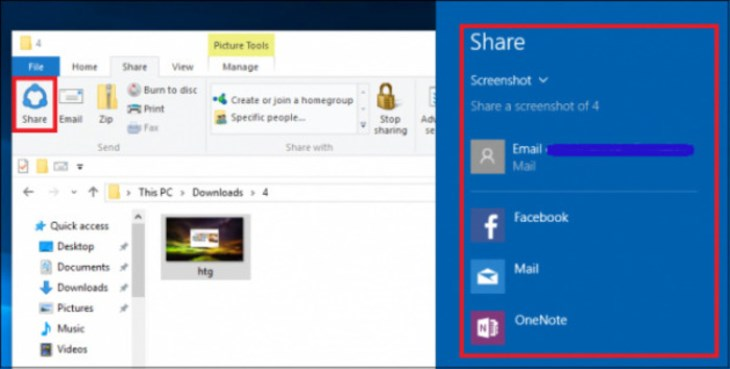Viewport: 730px width, 369px height.
Task: Click the navigation pane scrollbar
Action: [138, 288]
